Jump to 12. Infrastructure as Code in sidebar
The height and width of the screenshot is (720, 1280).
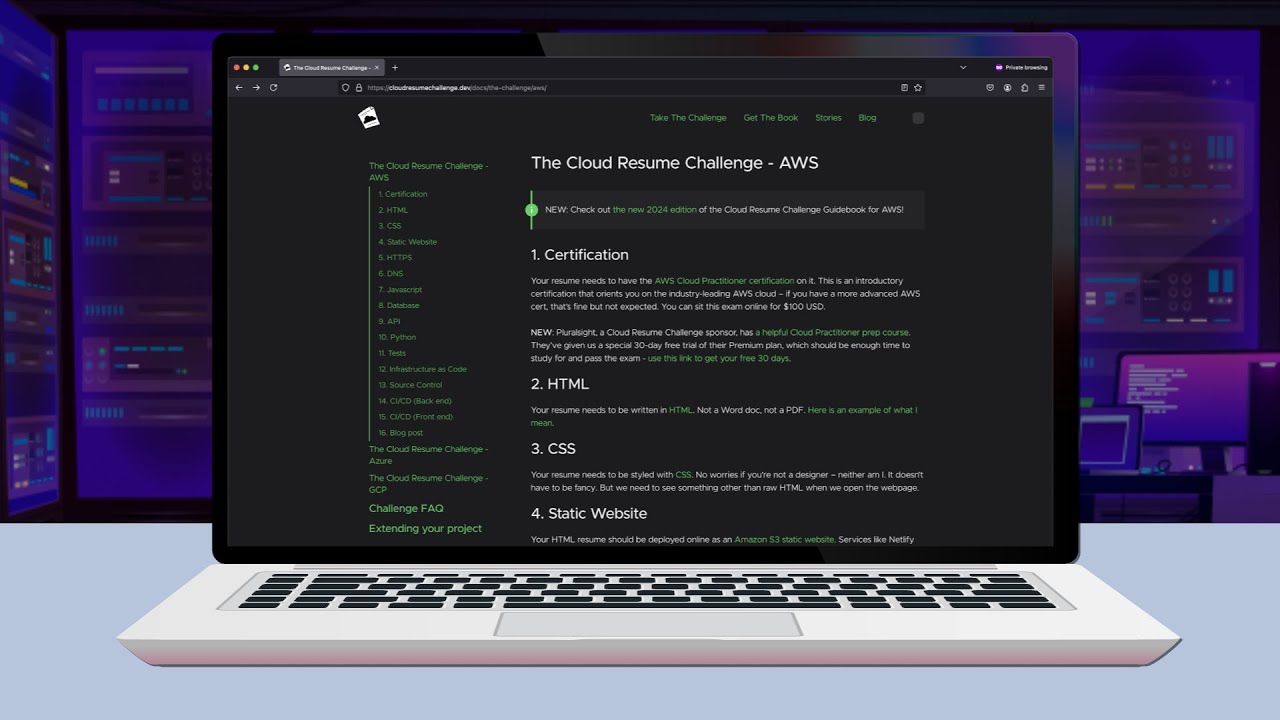(x=422, y=369)
